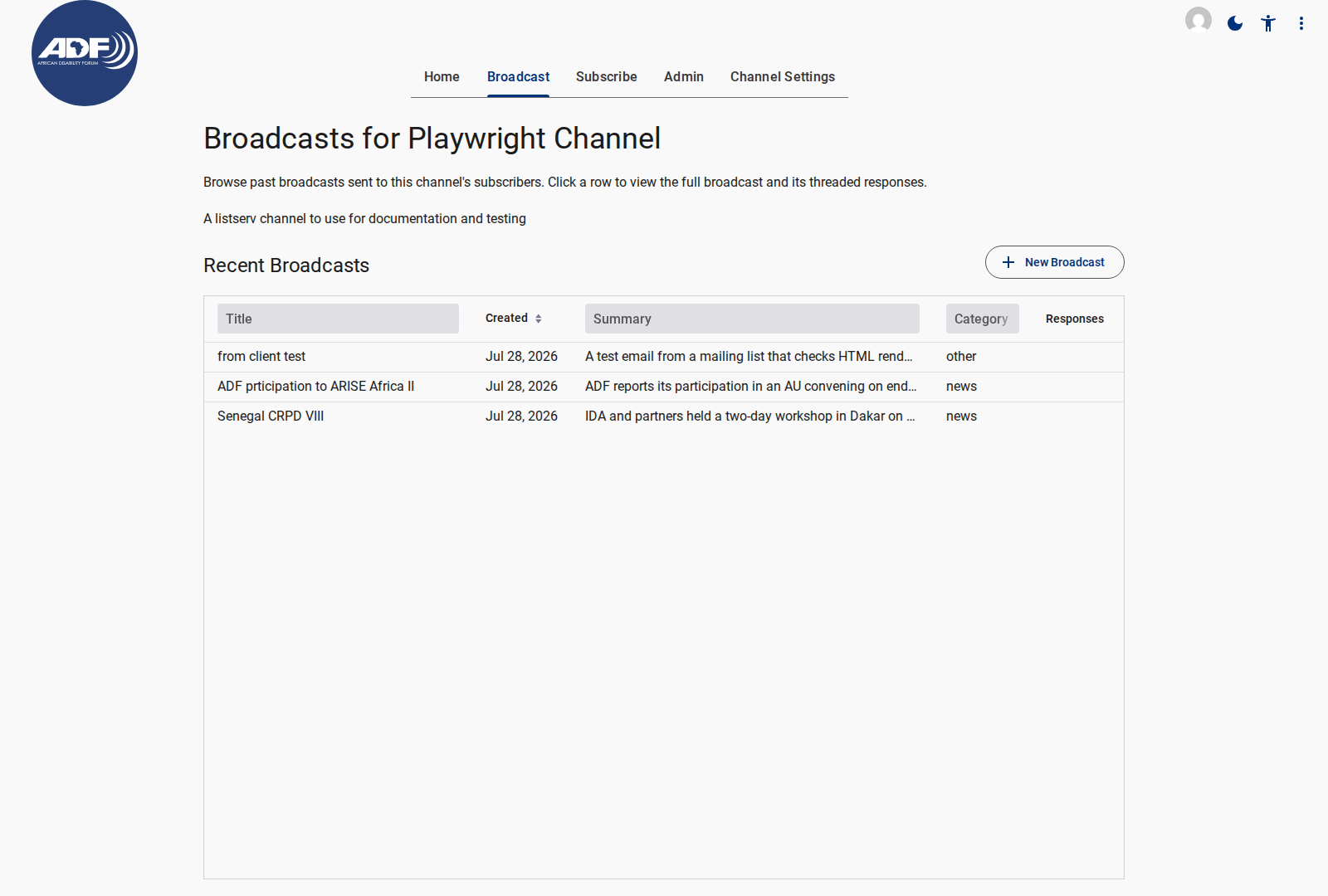Click 'news' category in ADF prticipation row

(961, 386)
